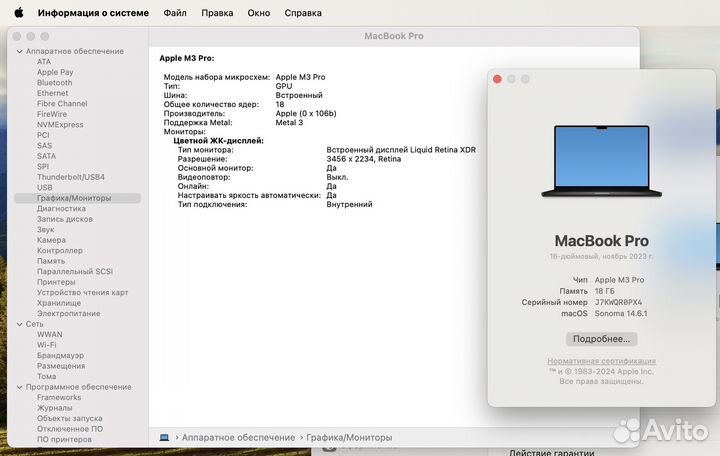Open the Файл menu
720x456 pixels.
[x=175, y=13]
